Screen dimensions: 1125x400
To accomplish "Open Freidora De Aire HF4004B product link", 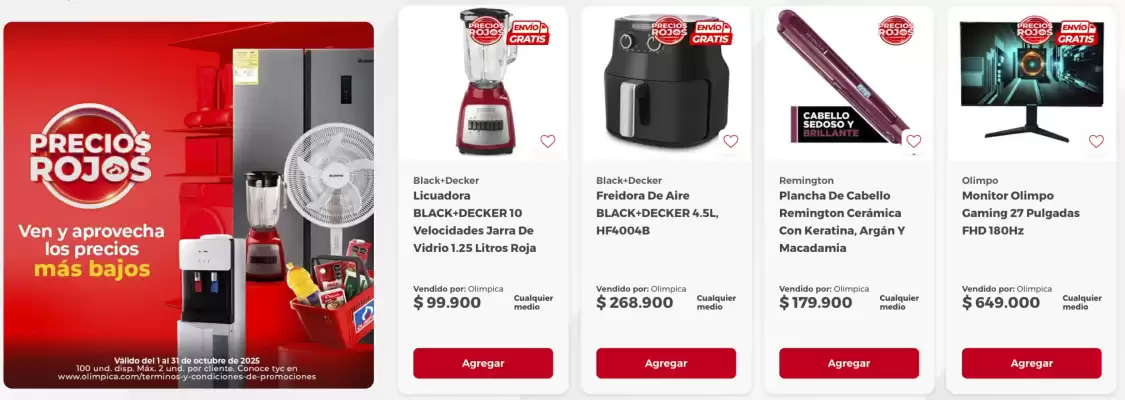I will [657, 213].
